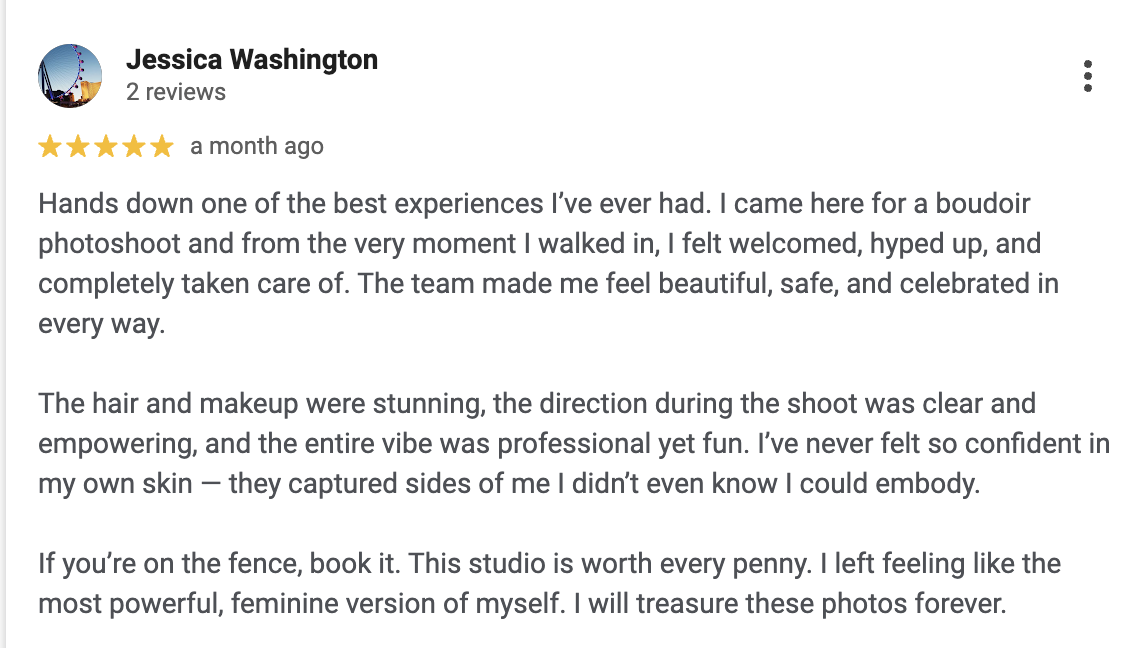Image resolution: width=1132 pixels, height=648 pixels.
Task: Click Jessica Washington's profile avatar
Action: pos(70,76)
